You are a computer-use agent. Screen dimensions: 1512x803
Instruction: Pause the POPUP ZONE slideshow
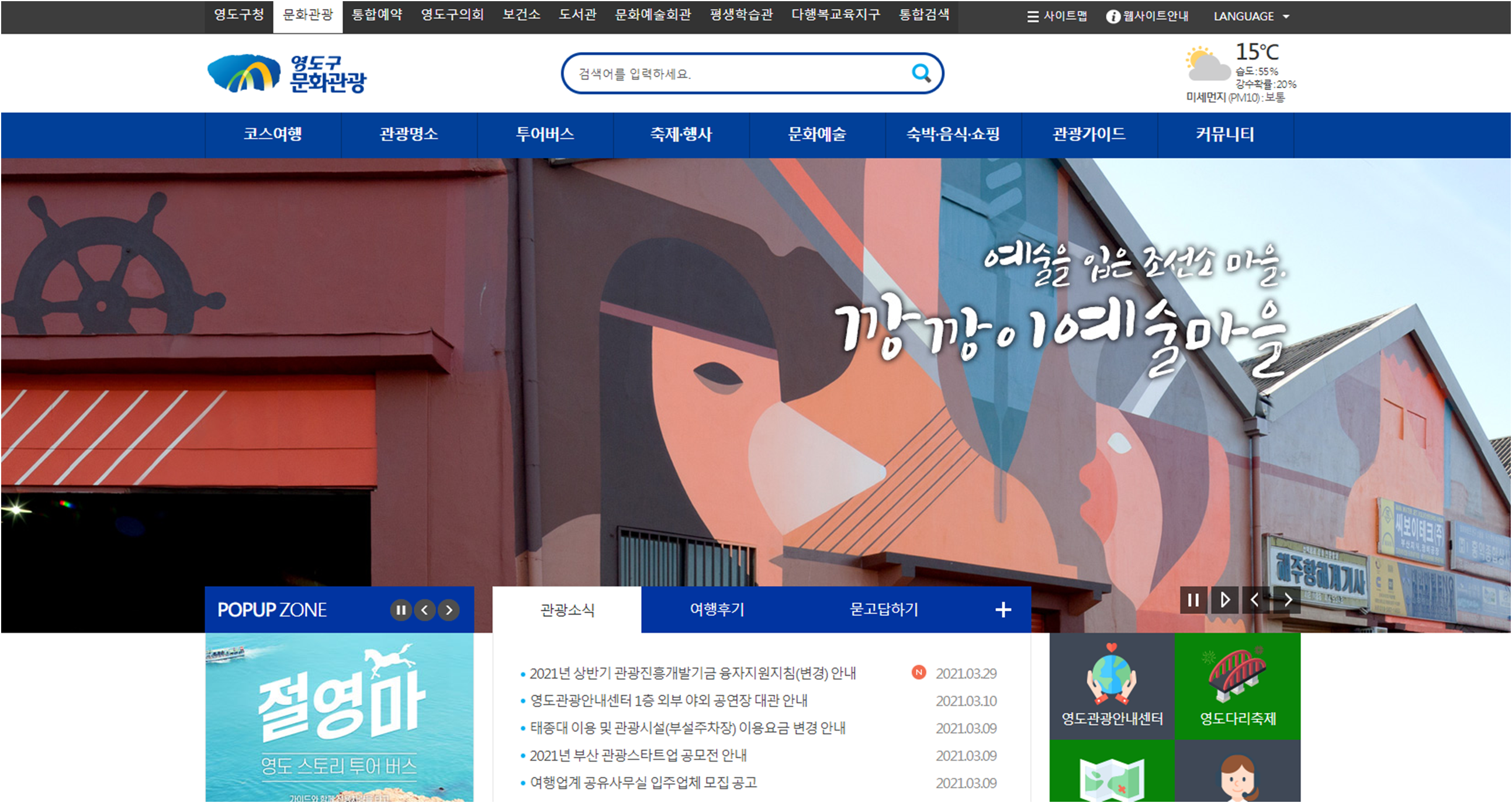click(x=401, y=610)
